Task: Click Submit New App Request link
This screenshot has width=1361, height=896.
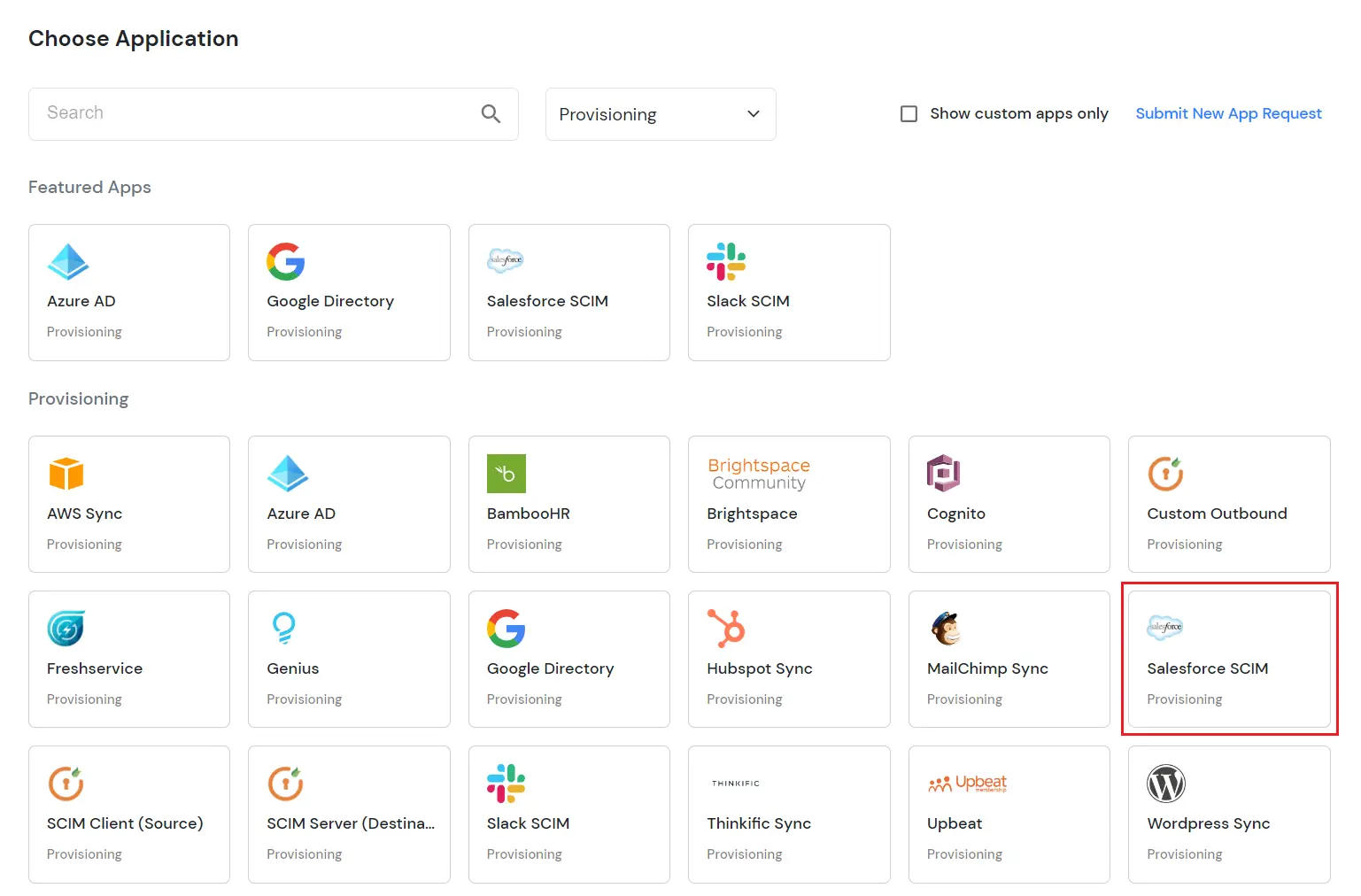Action: coord(1228,113)
